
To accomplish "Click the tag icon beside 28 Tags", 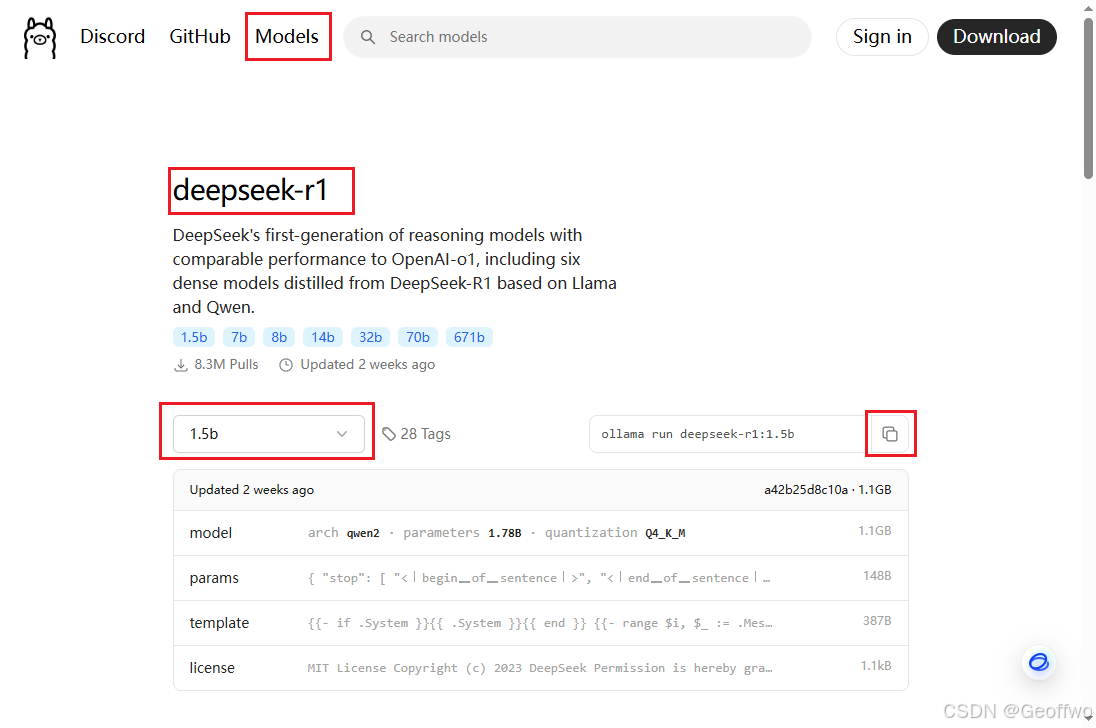I will point(389,434).
